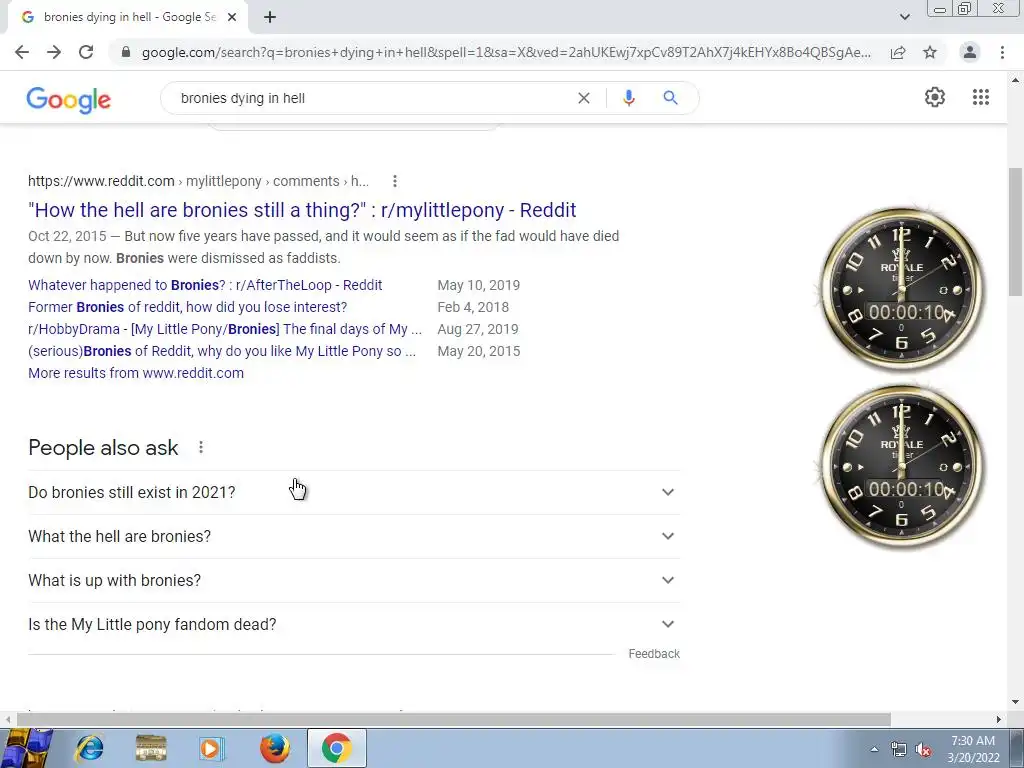Select the date May 20, 2015
1024x768 pixels.
pyautogui.click(x=479, y=351)
